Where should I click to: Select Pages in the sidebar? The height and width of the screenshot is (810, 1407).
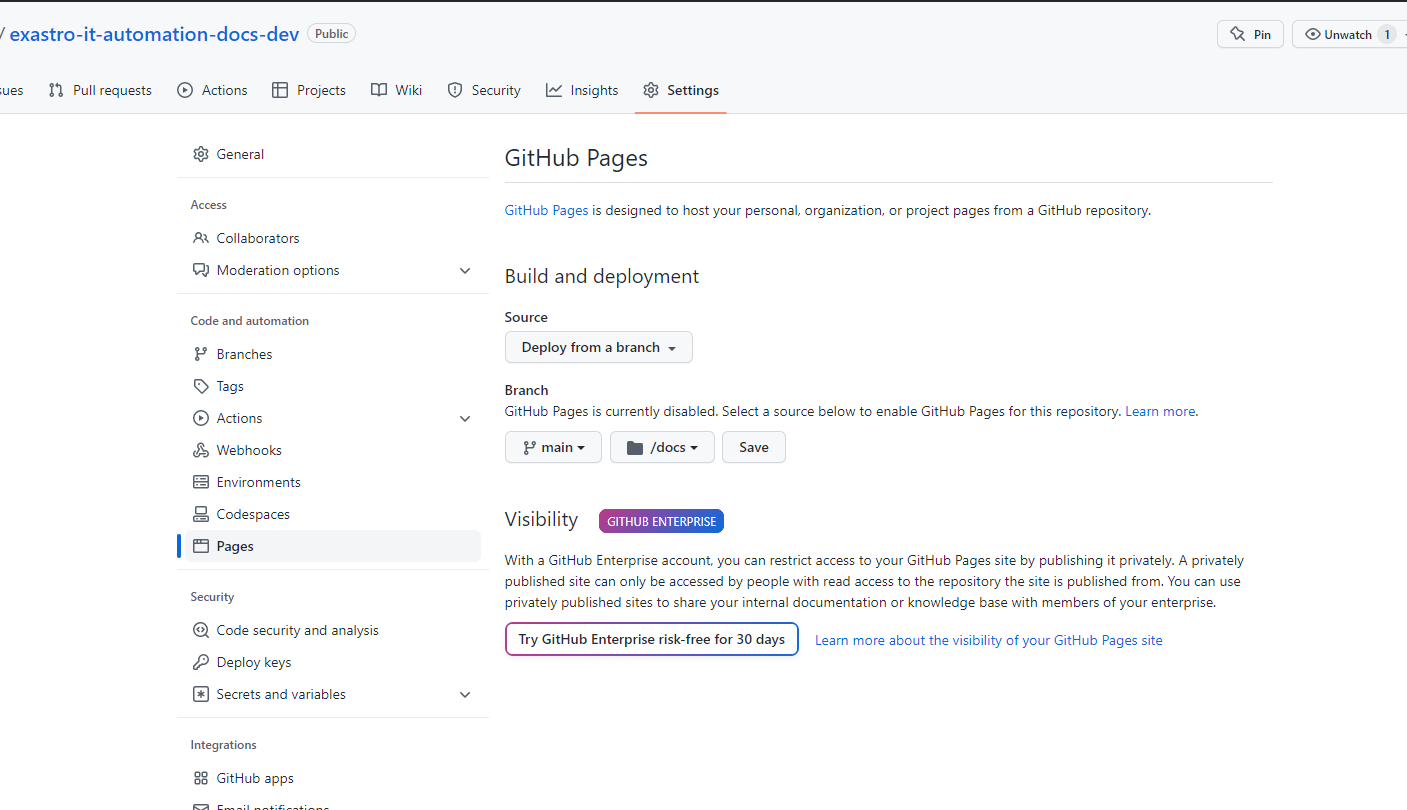tap(233, 546)
